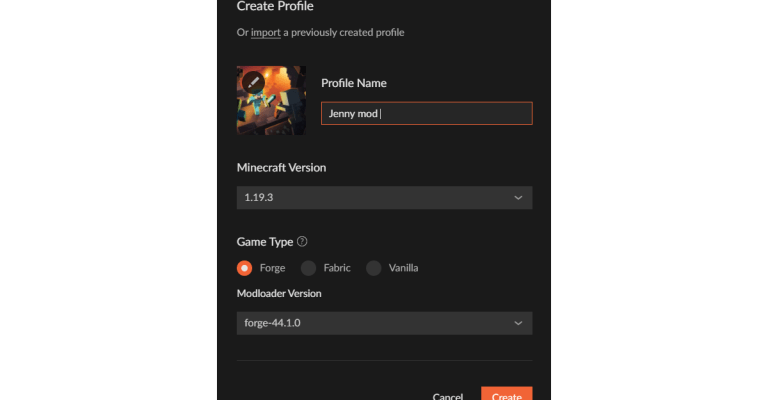Click the Vanilla label text
Viewport: 768px width, 400px height.
[x=403, y=268]
